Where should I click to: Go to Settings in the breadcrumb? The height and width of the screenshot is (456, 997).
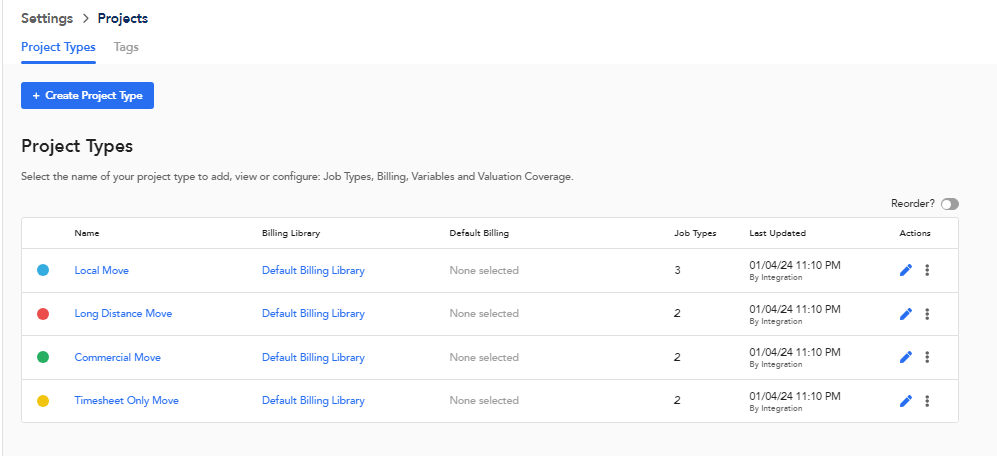click(x=47, y=18)
